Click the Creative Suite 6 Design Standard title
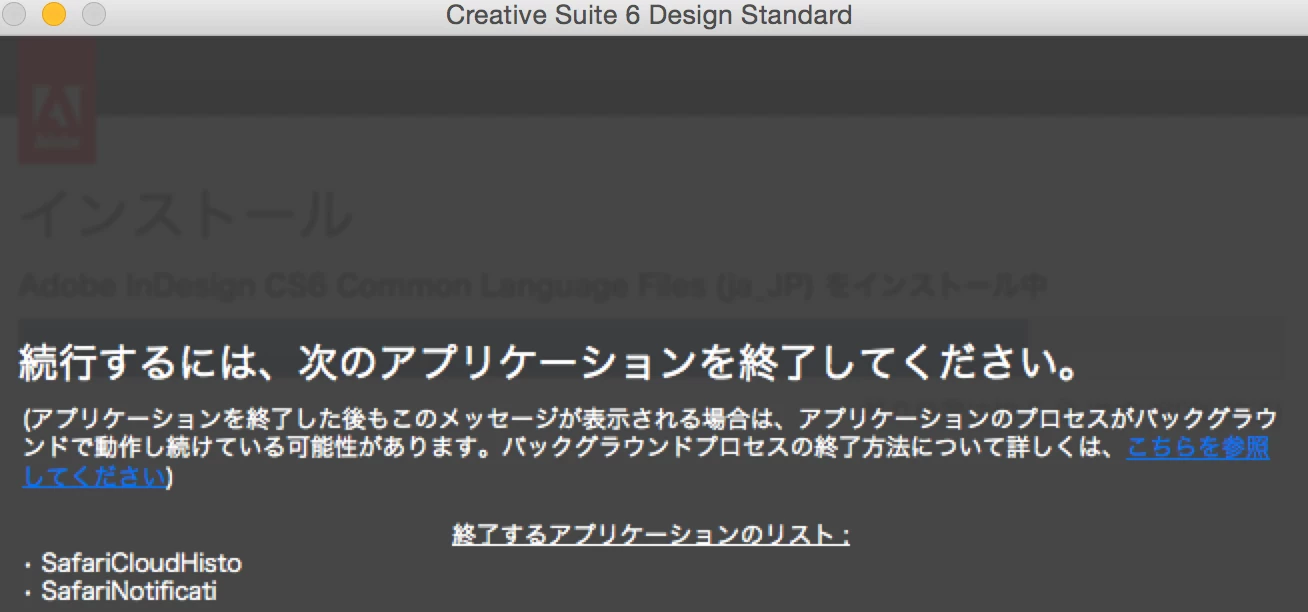The width and height of the screenshot is (1308, 612). (649, 16)
